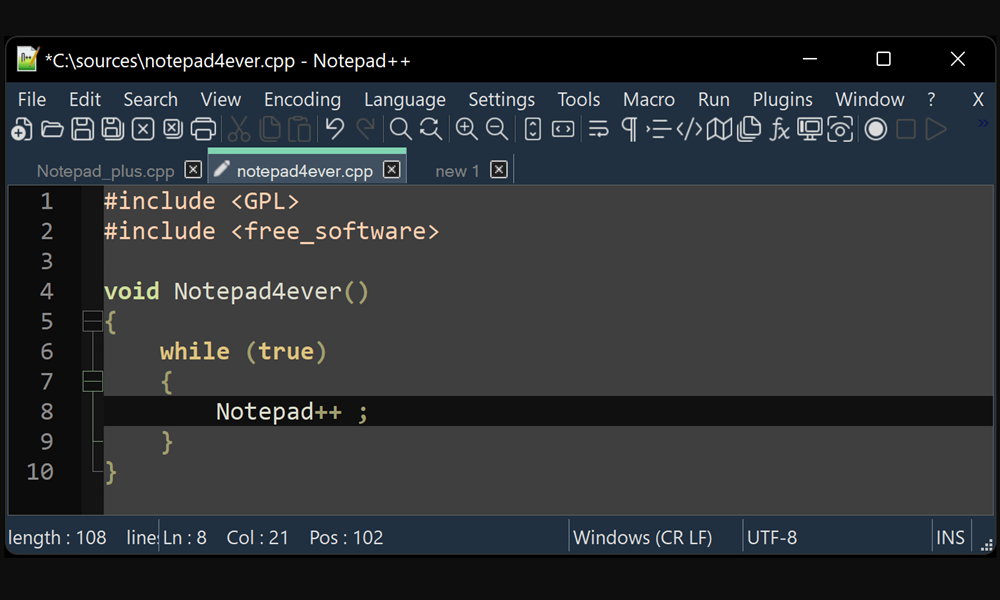Click the Save file icon
Viewport: 1000px width, 600px height.
click(x=82, y=129)
